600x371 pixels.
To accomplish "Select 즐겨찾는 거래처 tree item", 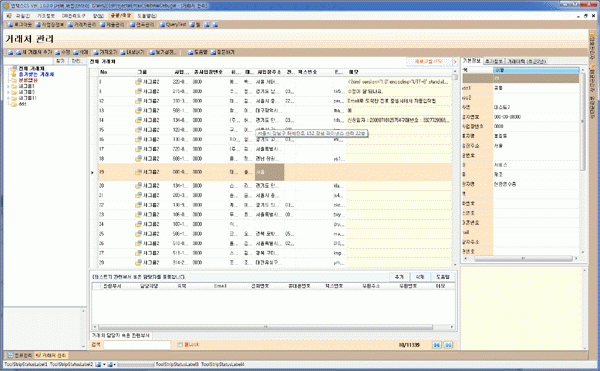I will [36, 74].
